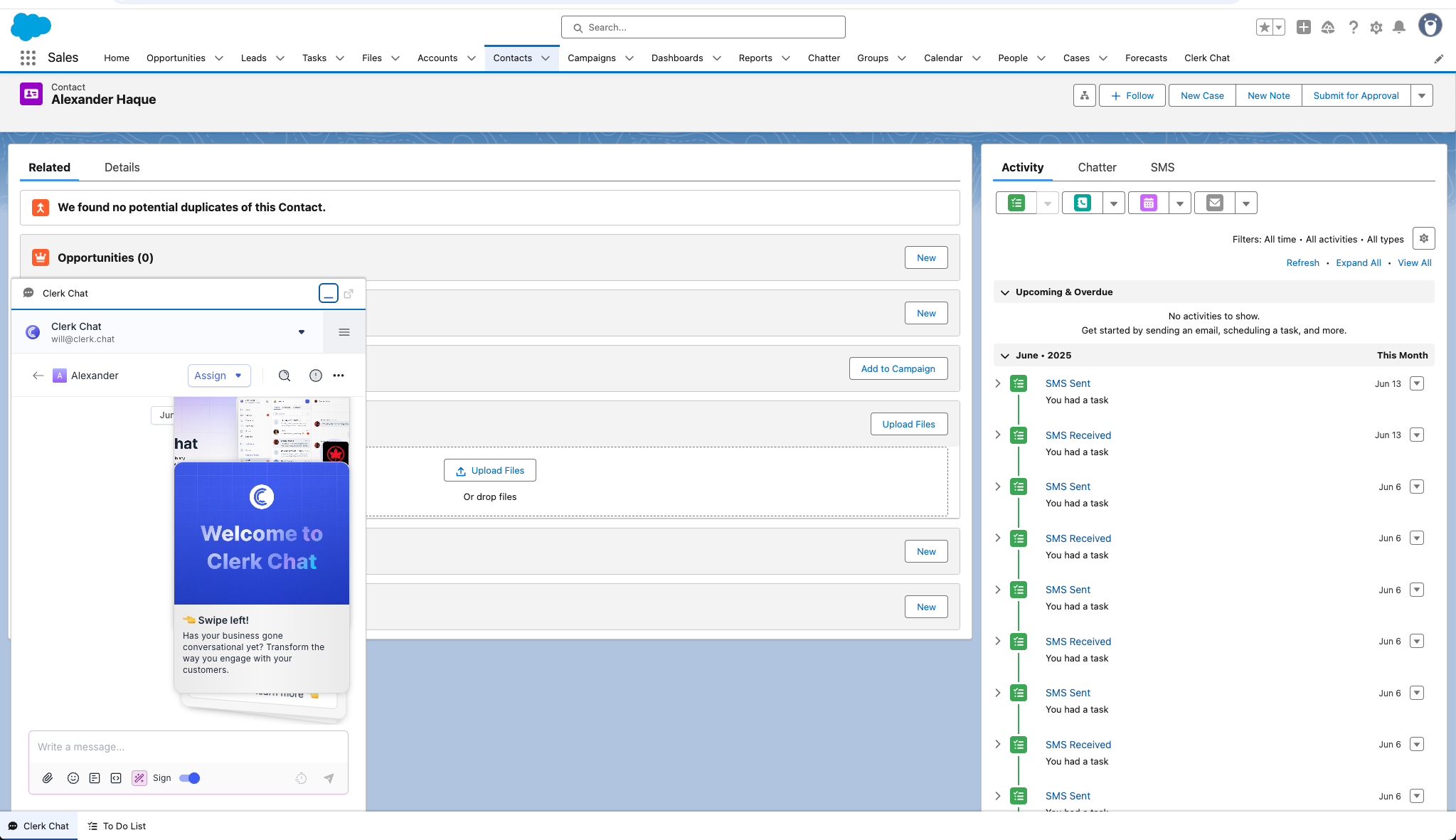This screenshot has height=840, width=1456.
Task: Click the search icon in chat header
Action: [x=285, y=376]
